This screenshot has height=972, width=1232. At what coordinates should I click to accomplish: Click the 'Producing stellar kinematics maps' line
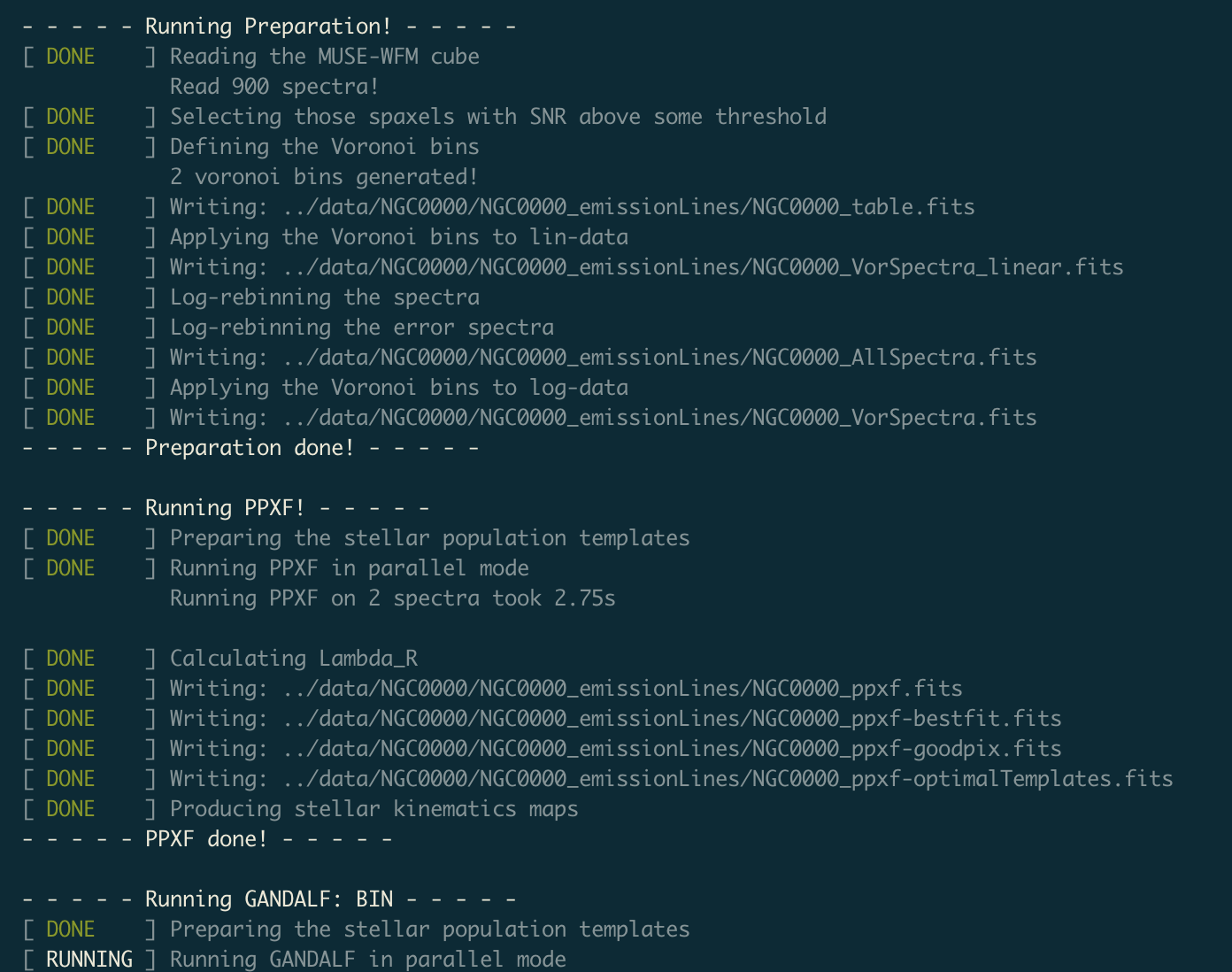click(374, 809)
